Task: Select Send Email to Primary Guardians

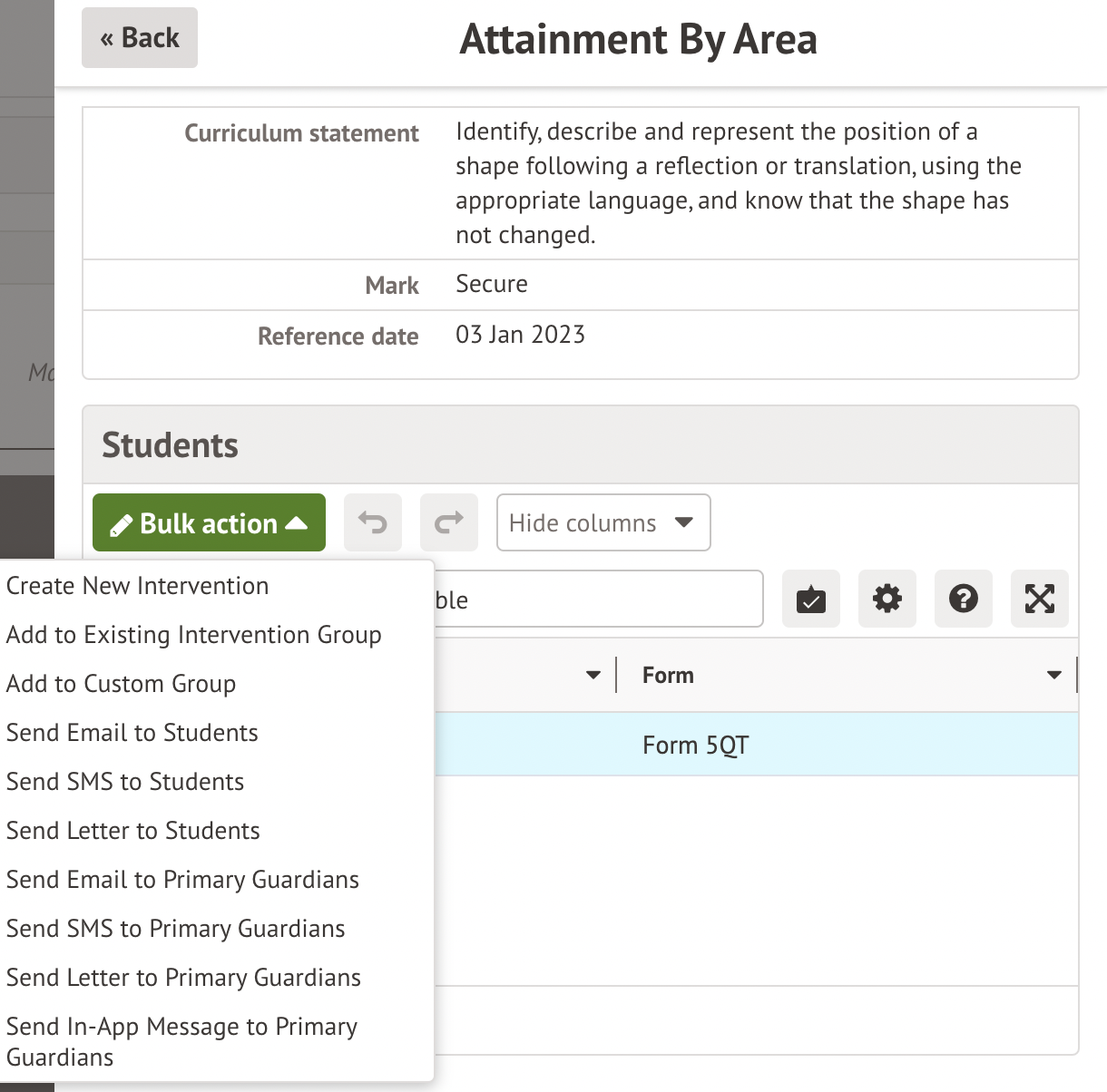Action: click(183, 880)
